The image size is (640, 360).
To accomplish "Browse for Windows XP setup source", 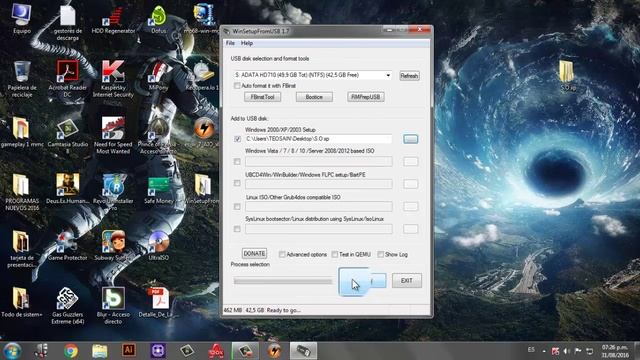I will point(411,139).
